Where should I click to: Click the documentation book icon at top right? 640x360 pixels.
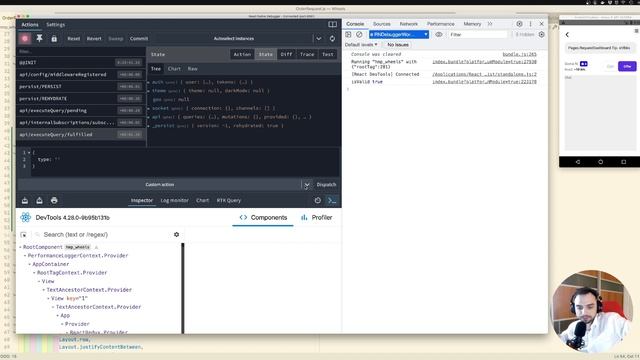click(333, 24)
